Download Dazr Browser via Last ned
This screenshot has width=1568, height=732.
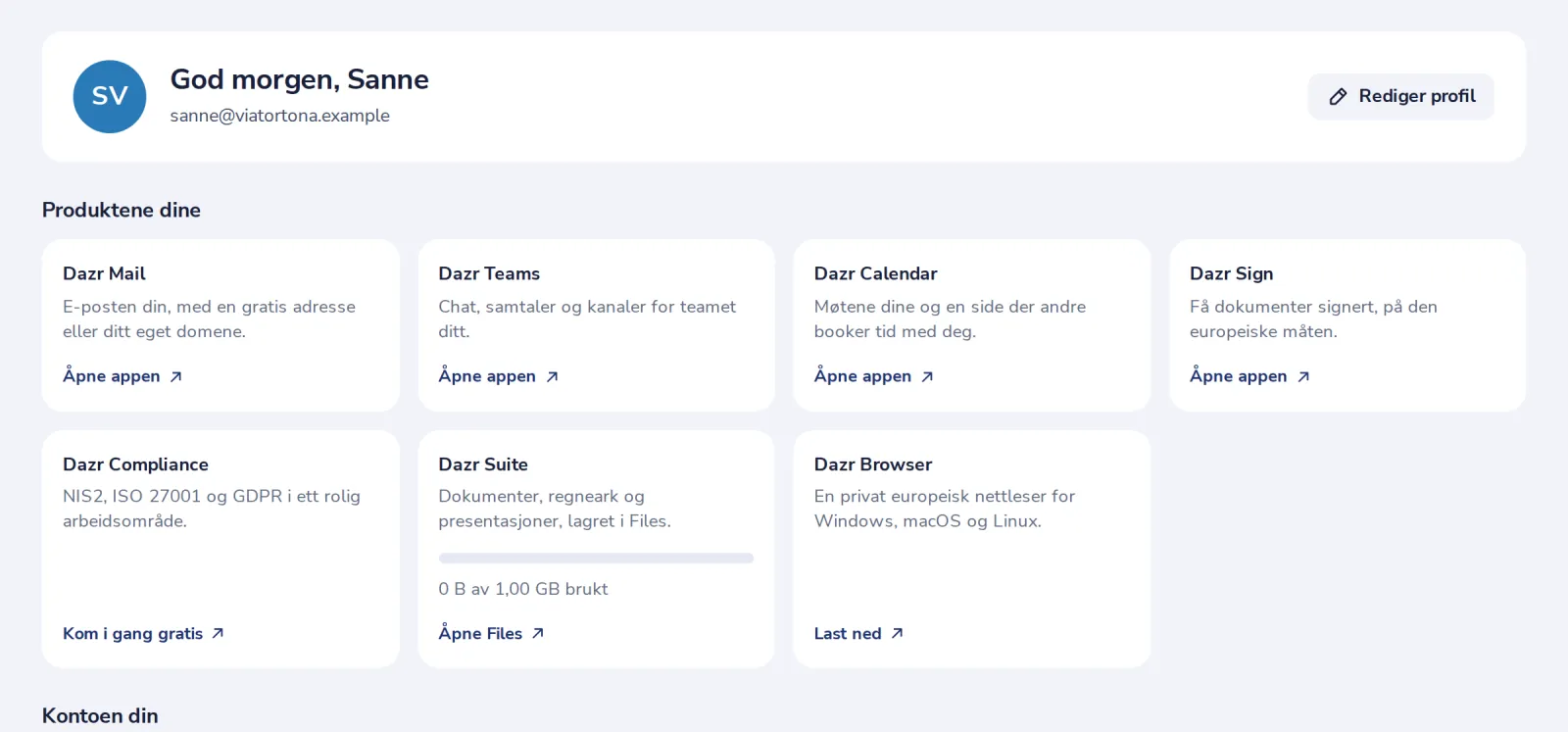coord(859,633)
